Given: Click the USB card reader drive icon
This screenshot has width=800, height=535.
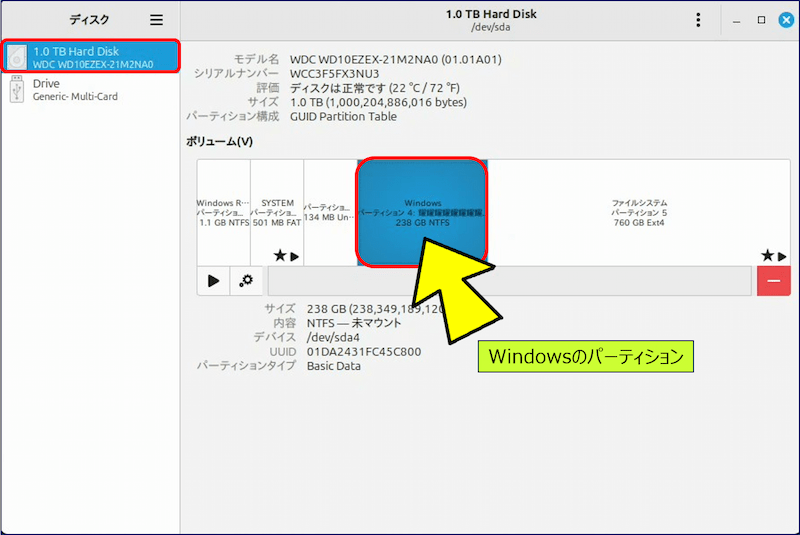Looking at the screenshot, I should (16, 90).
